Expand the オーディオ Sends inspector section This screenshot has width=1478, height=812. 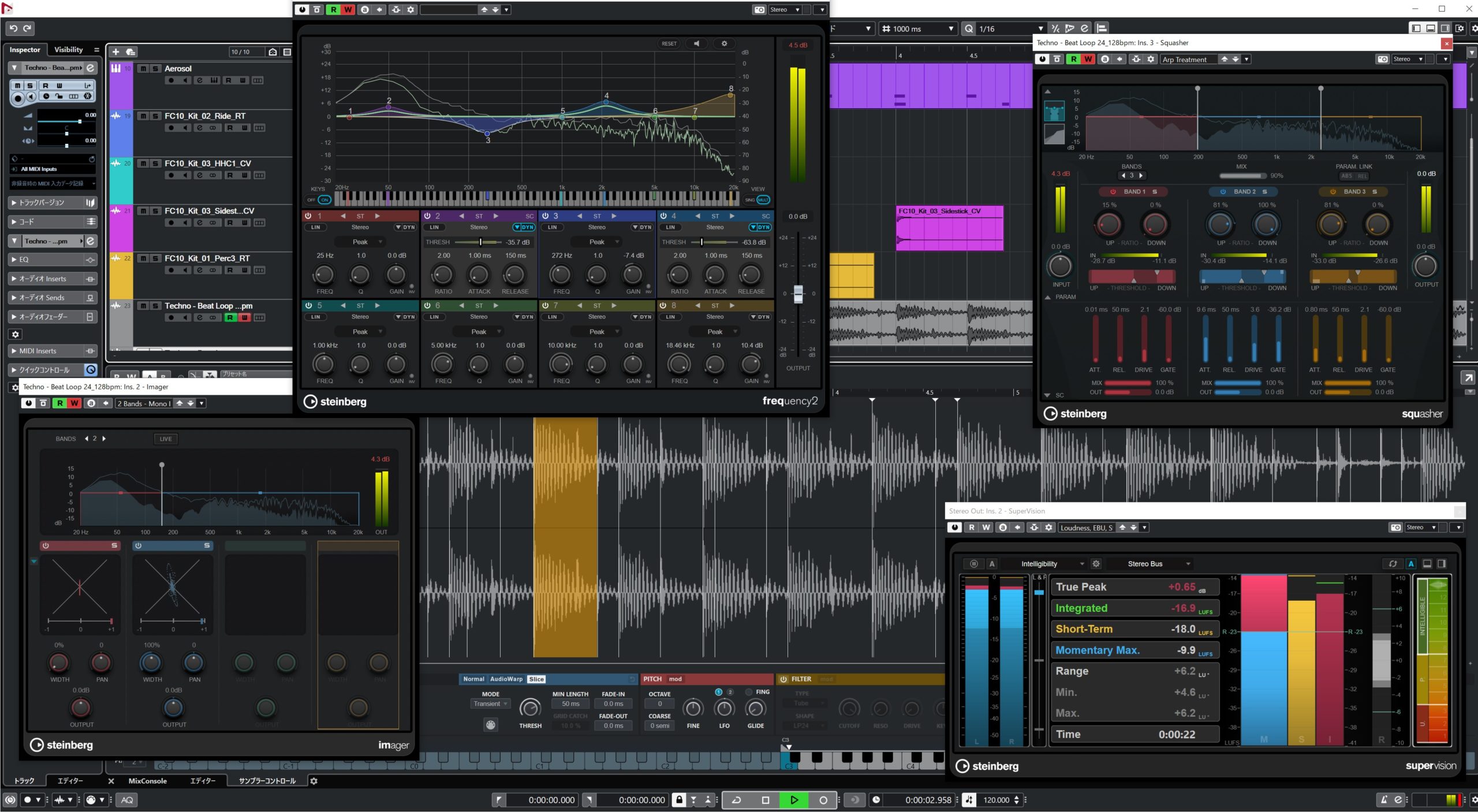[x=52, y=298]
